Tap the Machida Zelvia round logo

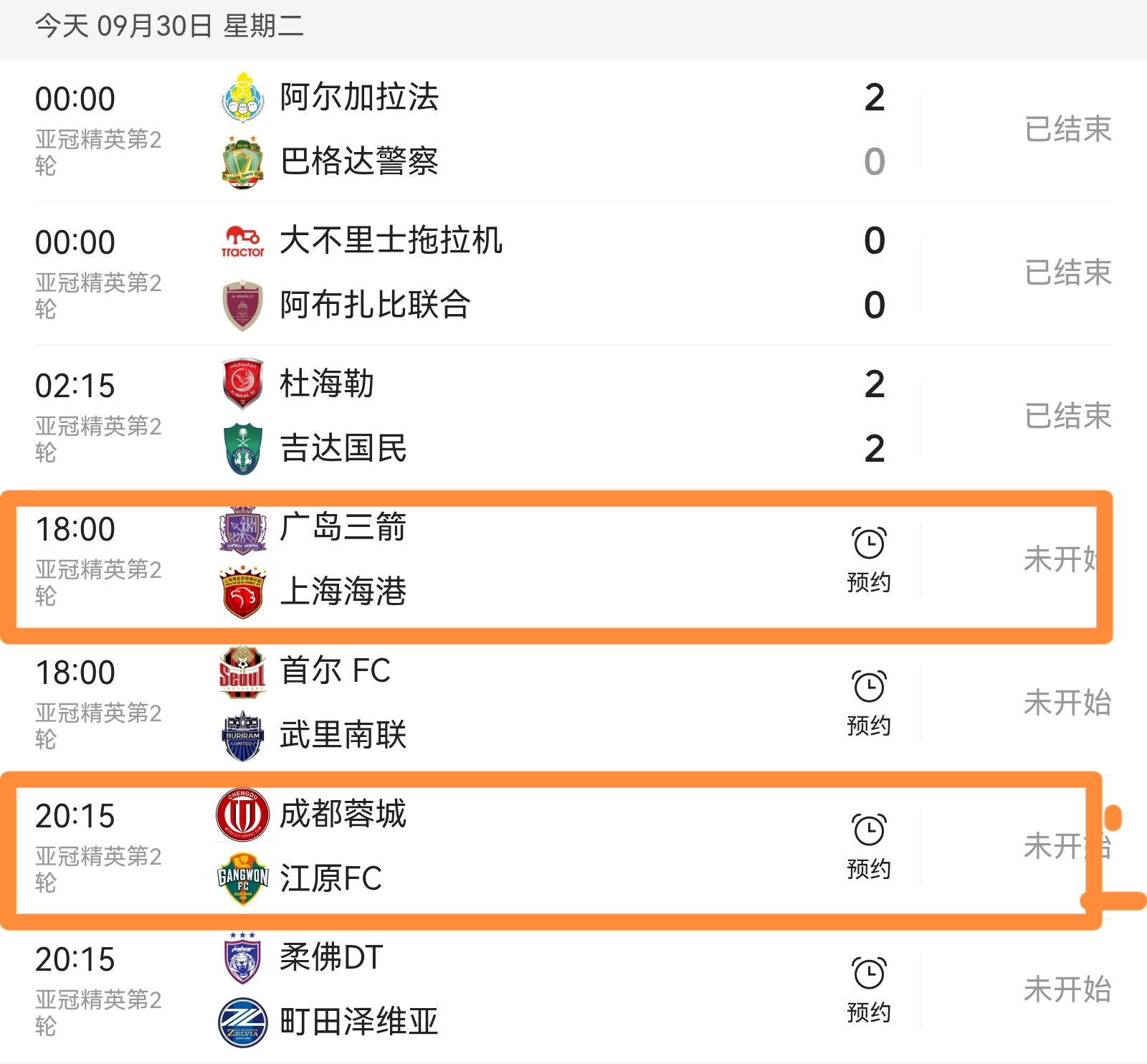(x=242, y=1022)
